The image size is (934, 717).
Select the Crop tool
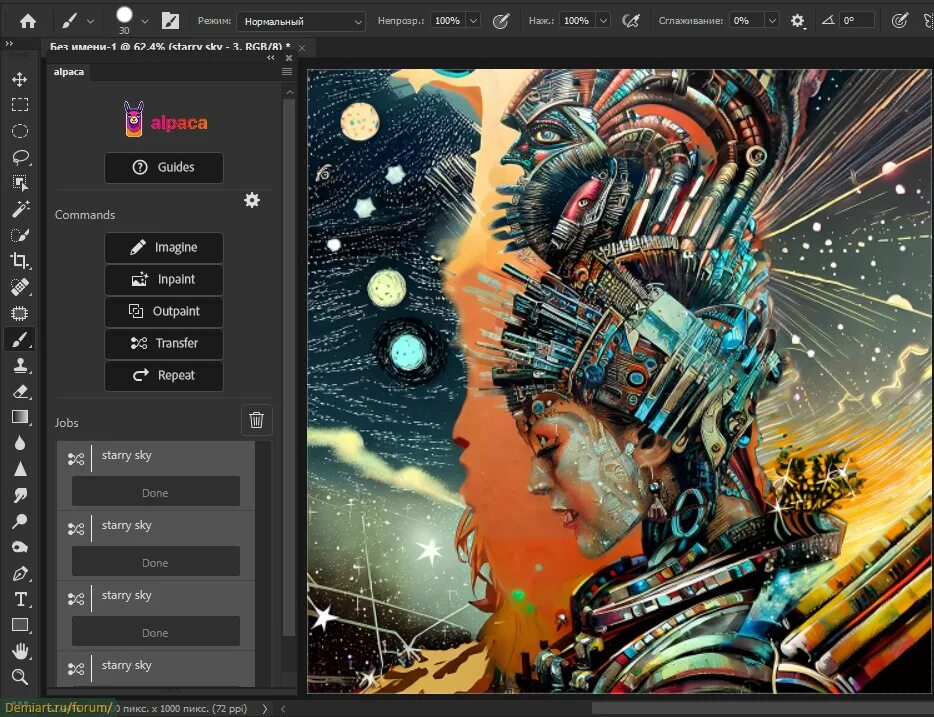click(x=20, y=261)
